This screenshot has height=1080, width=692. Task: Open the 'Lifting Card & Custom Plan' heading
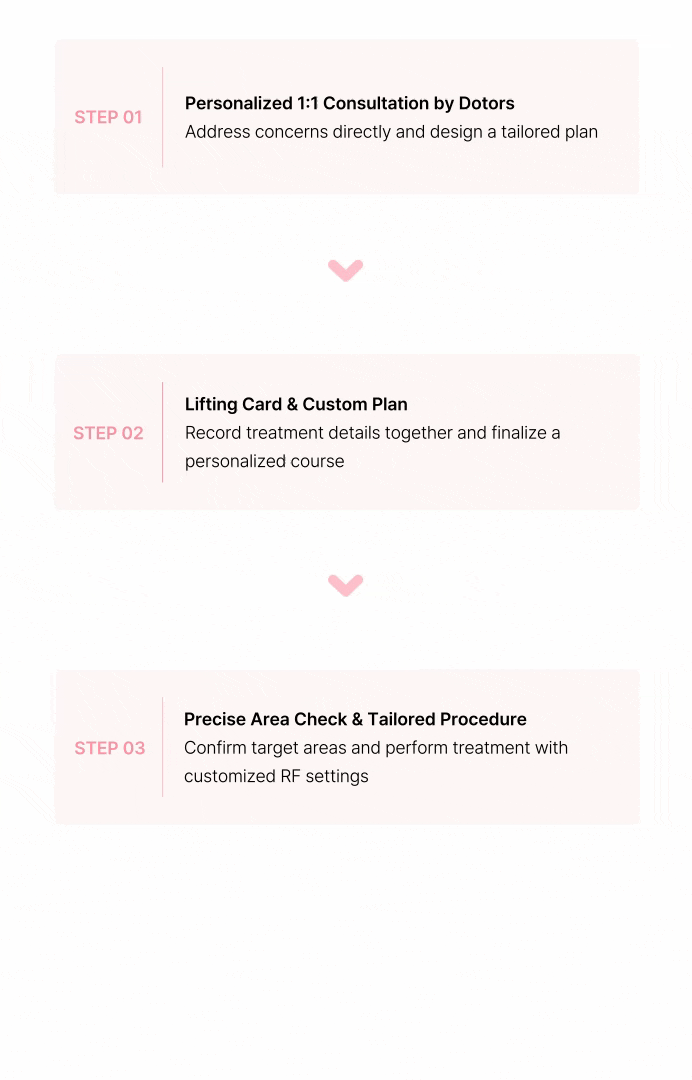(x=296, y=404)
